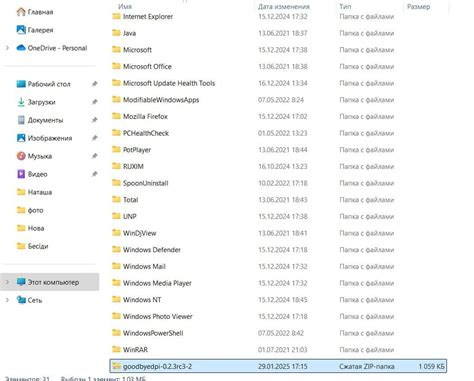
Task: Open the Главная home icon
Action: click(21, 12)
